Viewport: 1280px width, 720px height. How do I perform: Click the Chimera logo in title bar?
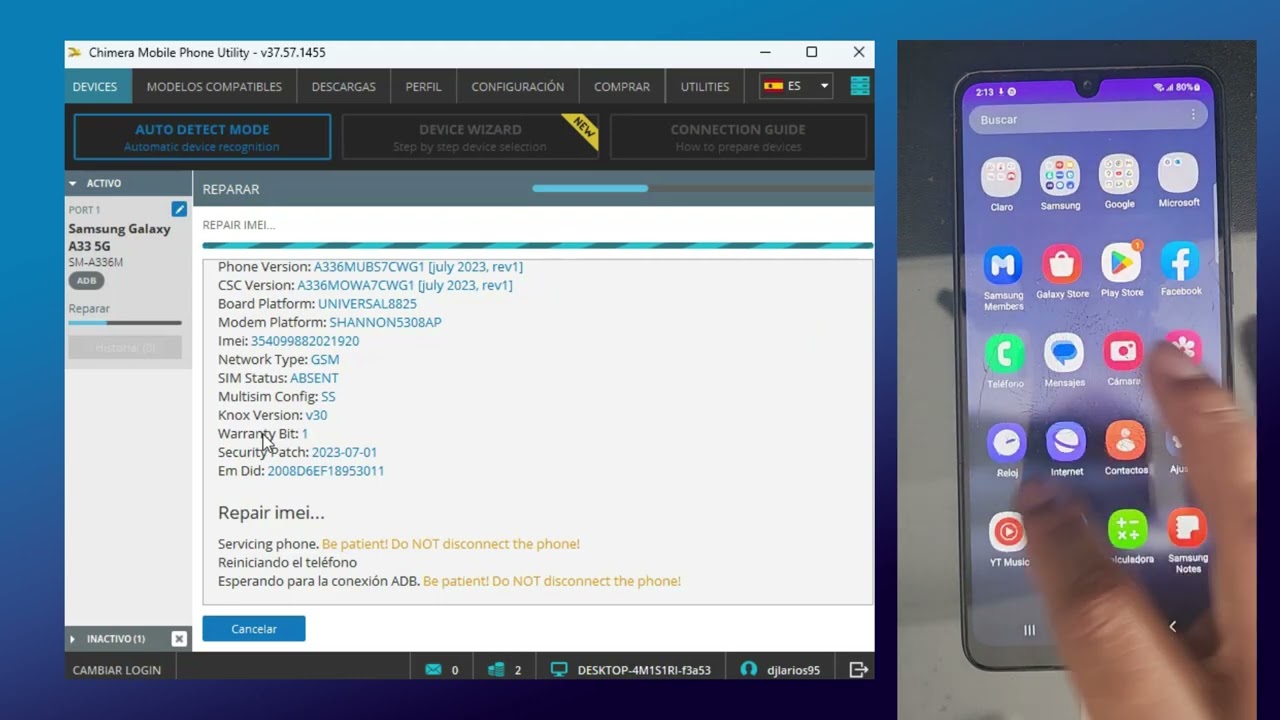tap(74, 52)
